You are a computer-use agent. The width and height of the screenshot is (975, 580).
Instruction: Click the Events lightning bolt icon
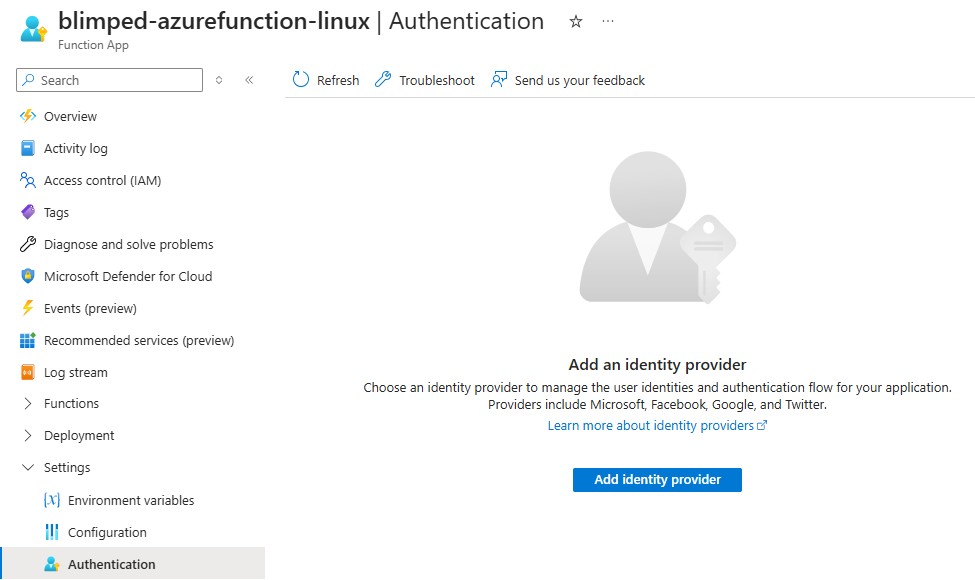(28, 308)
